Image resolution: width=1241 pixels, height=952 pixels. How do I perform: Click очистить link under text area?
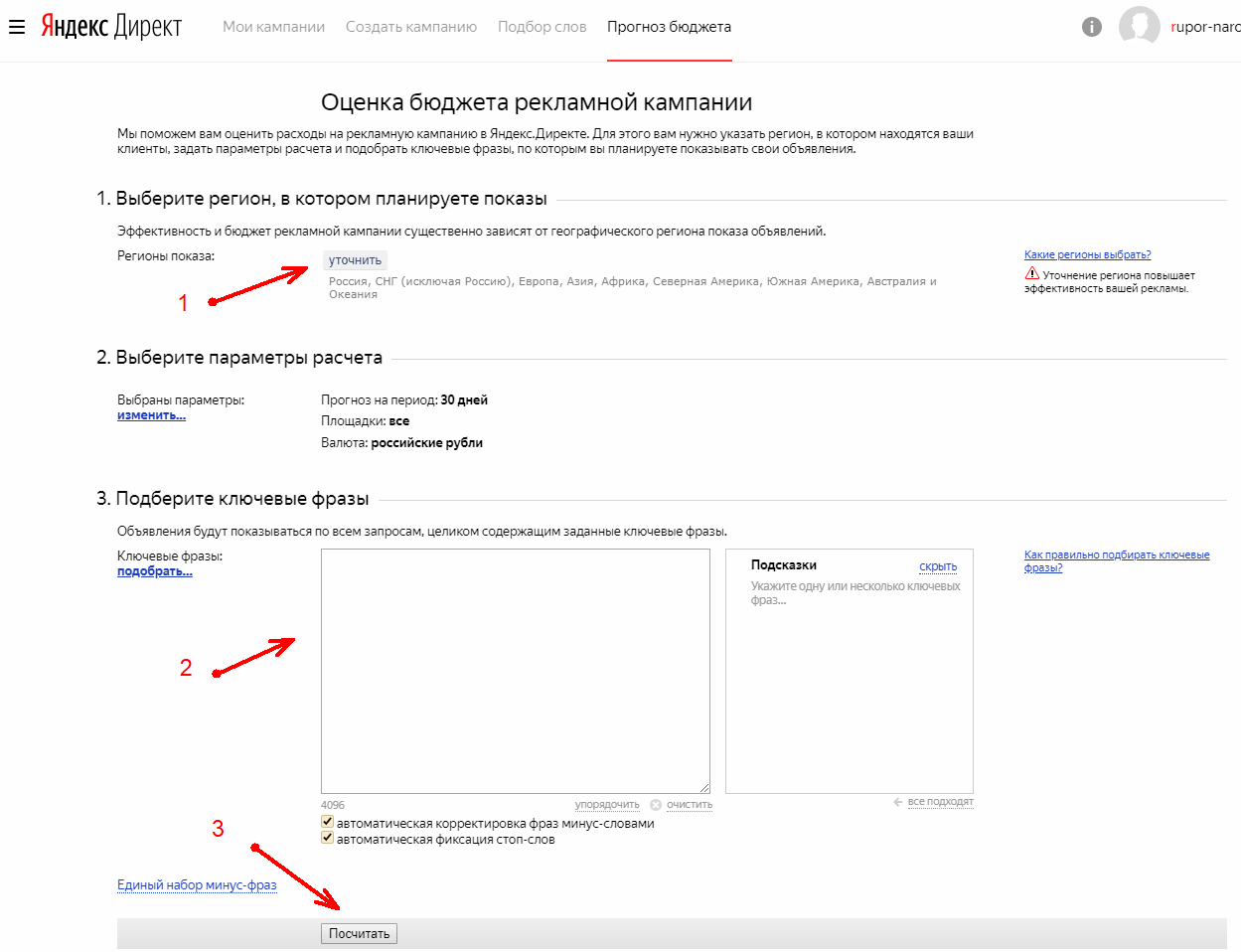pyautogui.click(x=690, y=805)
